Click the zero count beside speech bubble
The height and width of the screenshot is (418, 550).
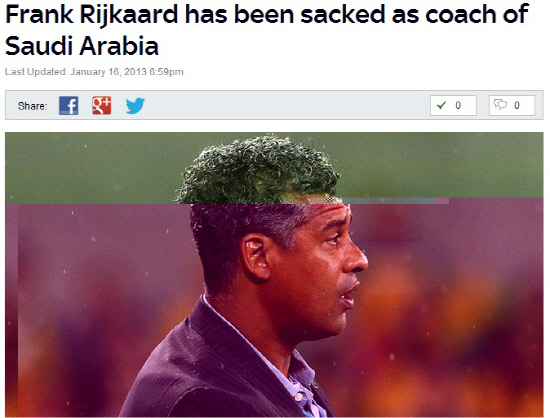[517, 105]
